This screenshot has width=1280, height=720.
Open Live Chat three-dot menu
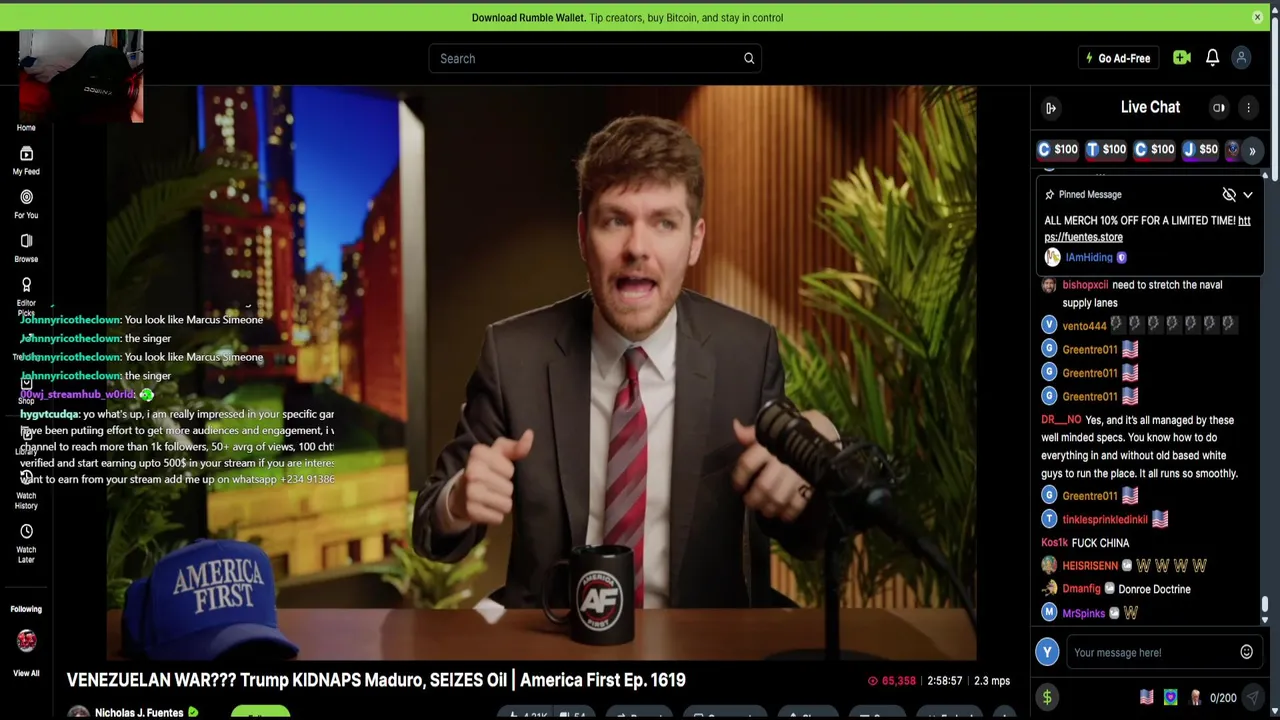pos(1248,107)
